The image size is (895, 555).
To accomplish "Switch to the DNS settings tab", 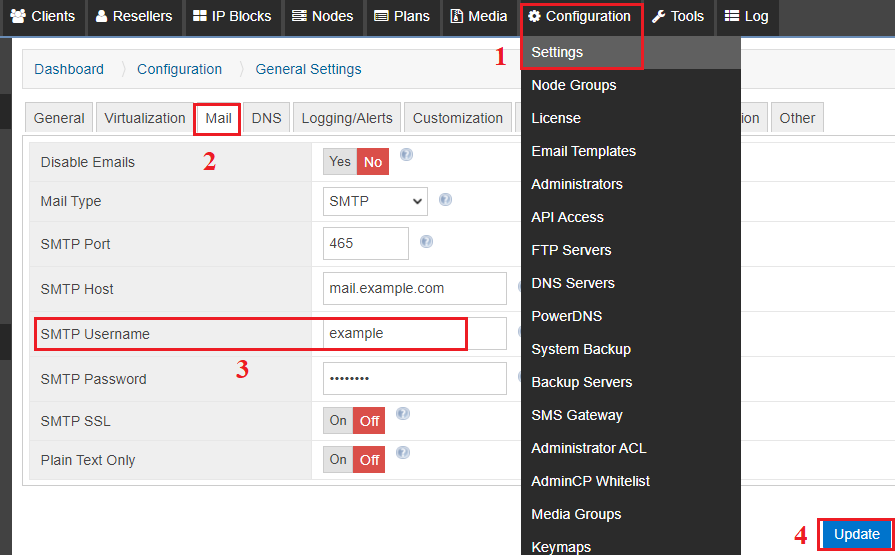I will pyautogui.click(x=267, y=118).
